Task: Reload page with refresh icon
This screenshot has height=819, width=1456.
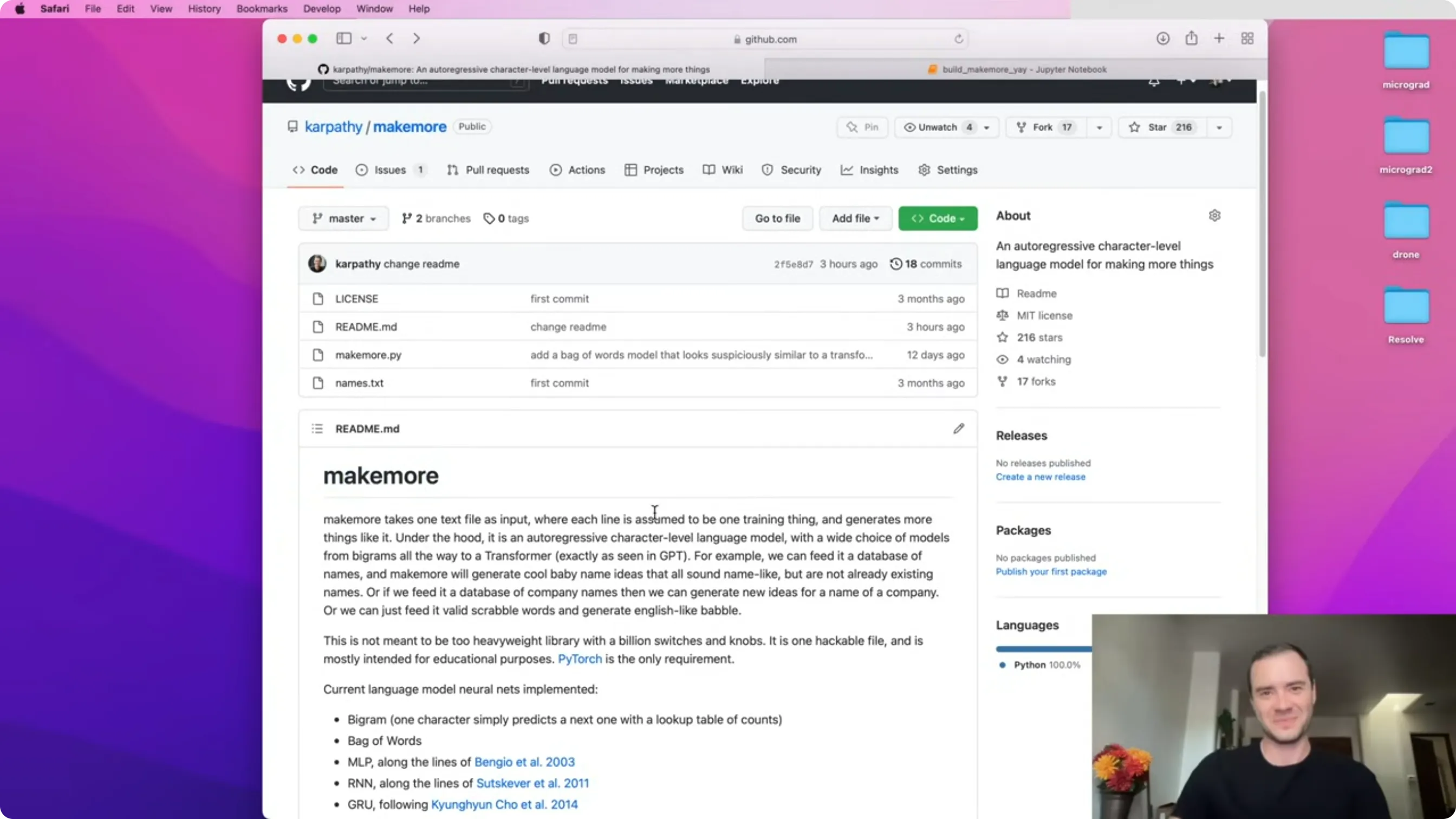Action: coord(959,39)
